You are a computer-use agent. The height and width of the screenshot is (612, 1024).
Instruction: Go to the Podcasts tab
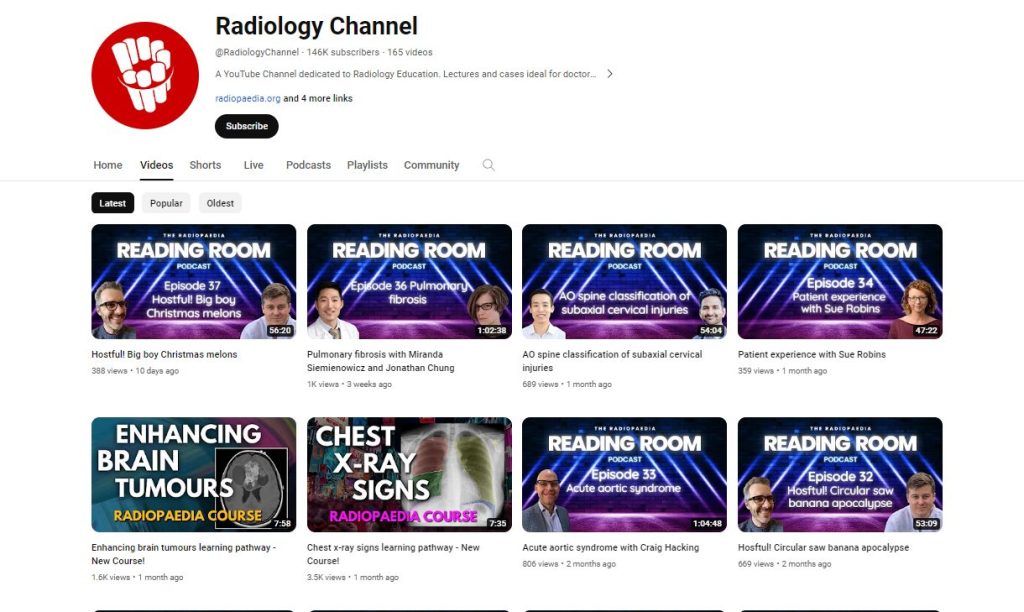tap(308, 165)
